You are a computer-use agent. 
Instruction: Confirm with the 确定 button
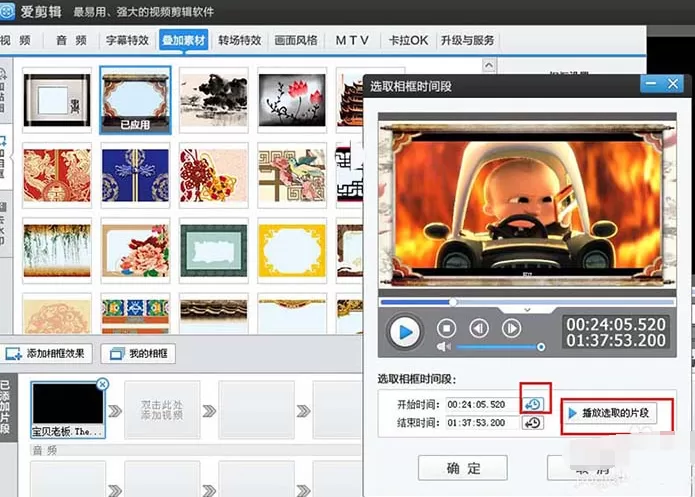point(462,468)
